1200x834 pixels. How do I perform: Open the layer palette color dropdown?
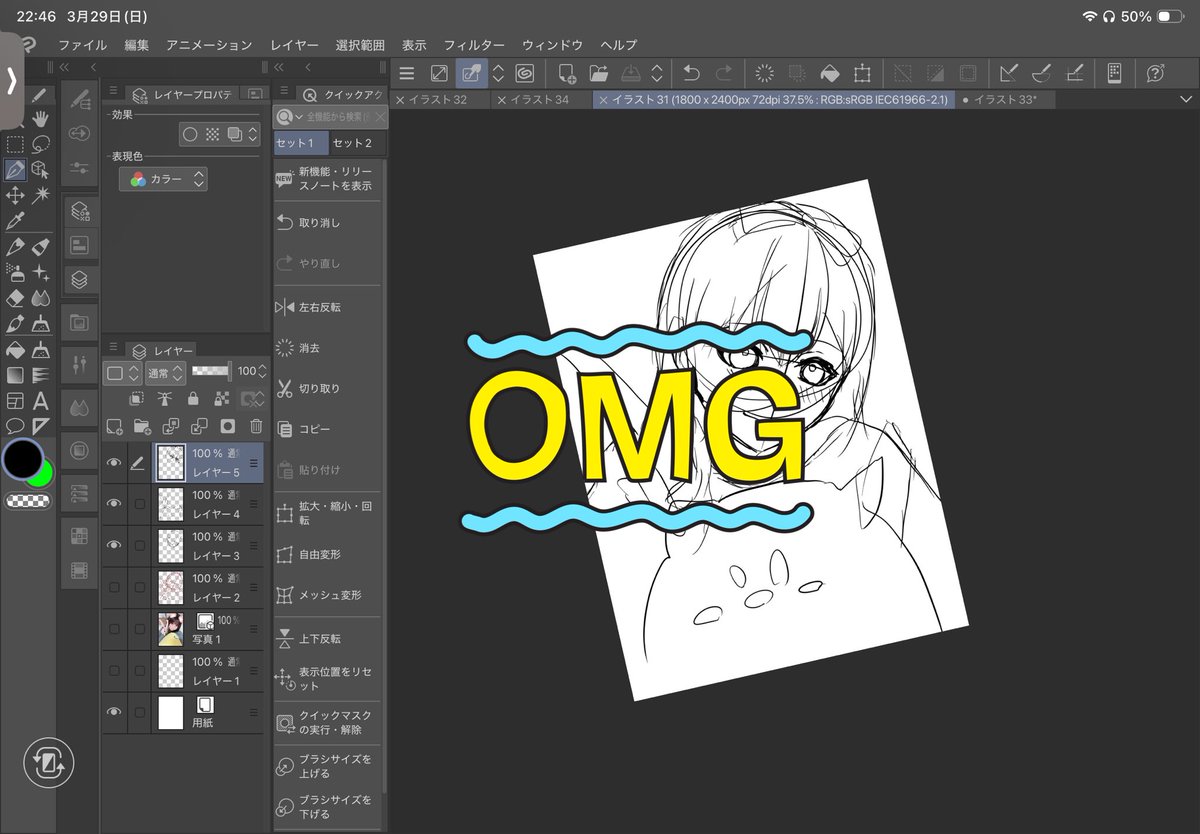121,372
